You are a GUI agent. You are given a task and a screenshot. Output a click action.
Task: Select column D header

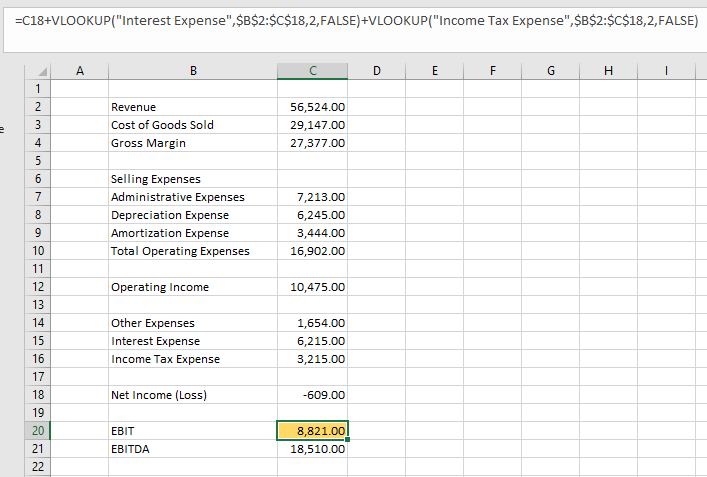click(x=376, y=71)
